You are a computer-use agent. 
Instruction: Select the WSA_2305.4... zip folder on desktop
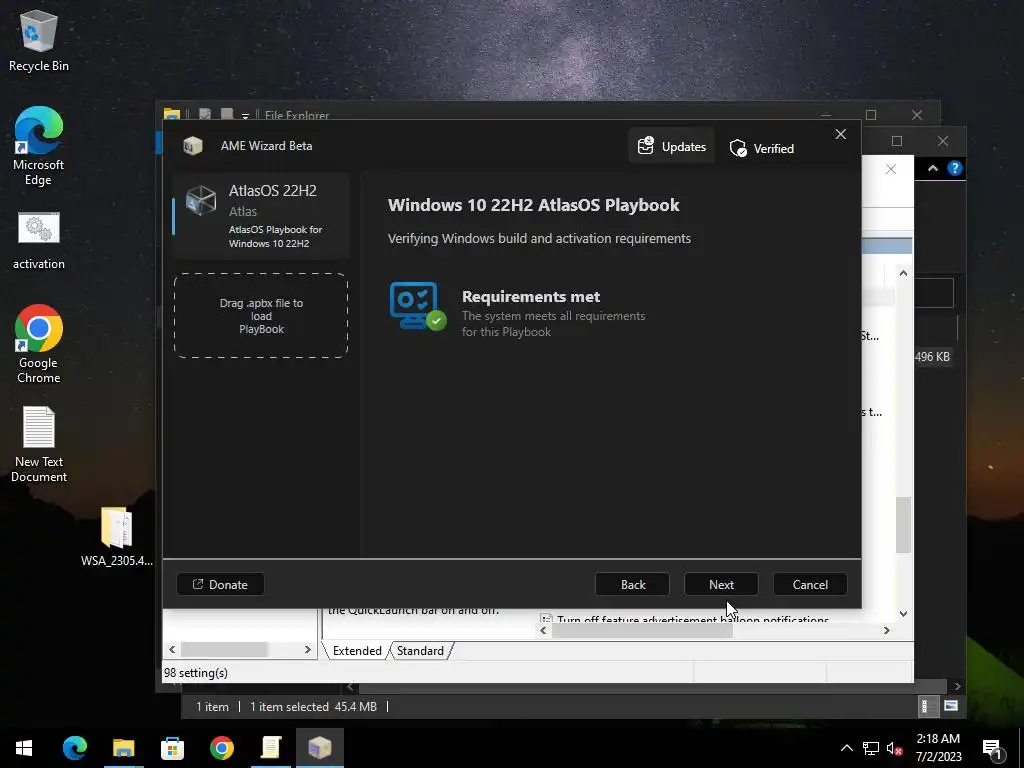click(117, 536)
